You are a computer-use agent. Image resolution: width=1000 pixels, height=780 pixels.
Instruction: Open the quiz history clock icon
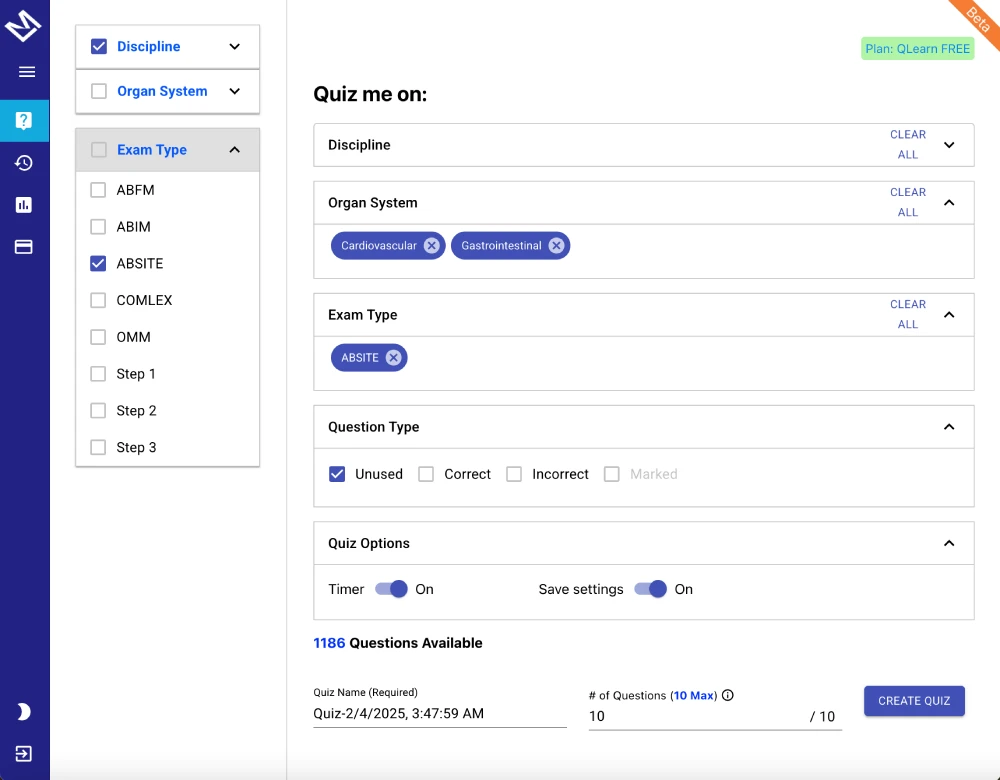click(24, 163)
